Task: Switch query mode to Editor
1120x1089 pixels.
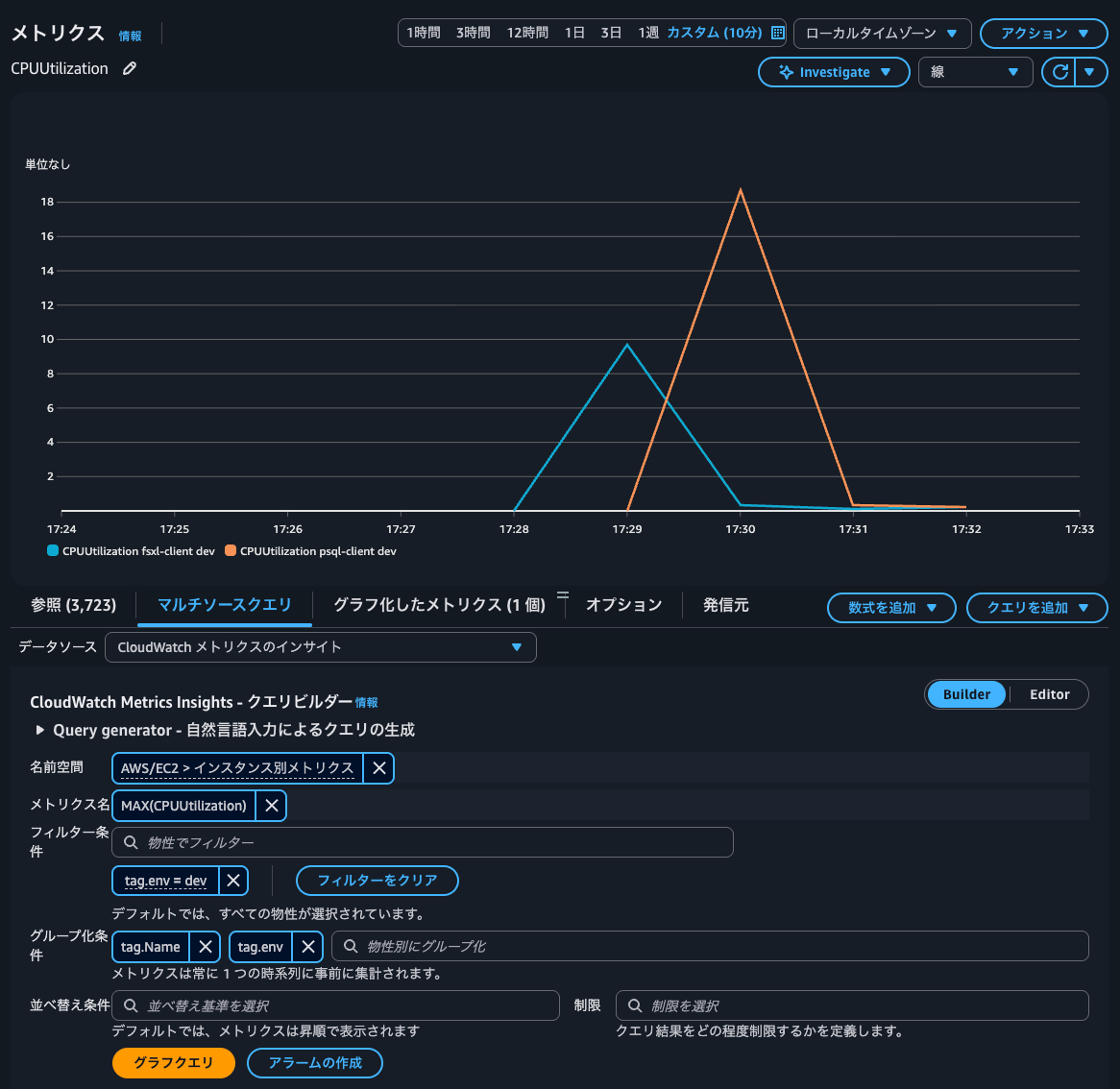Action: [x=1049, y=694]
